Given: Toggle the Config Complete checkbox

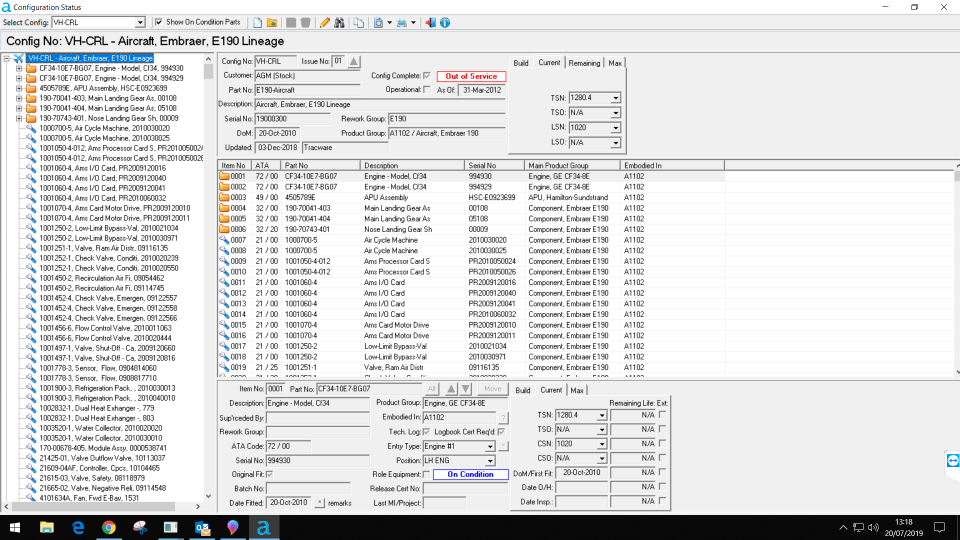Looking at the screenshot, I should coord(427,75).
